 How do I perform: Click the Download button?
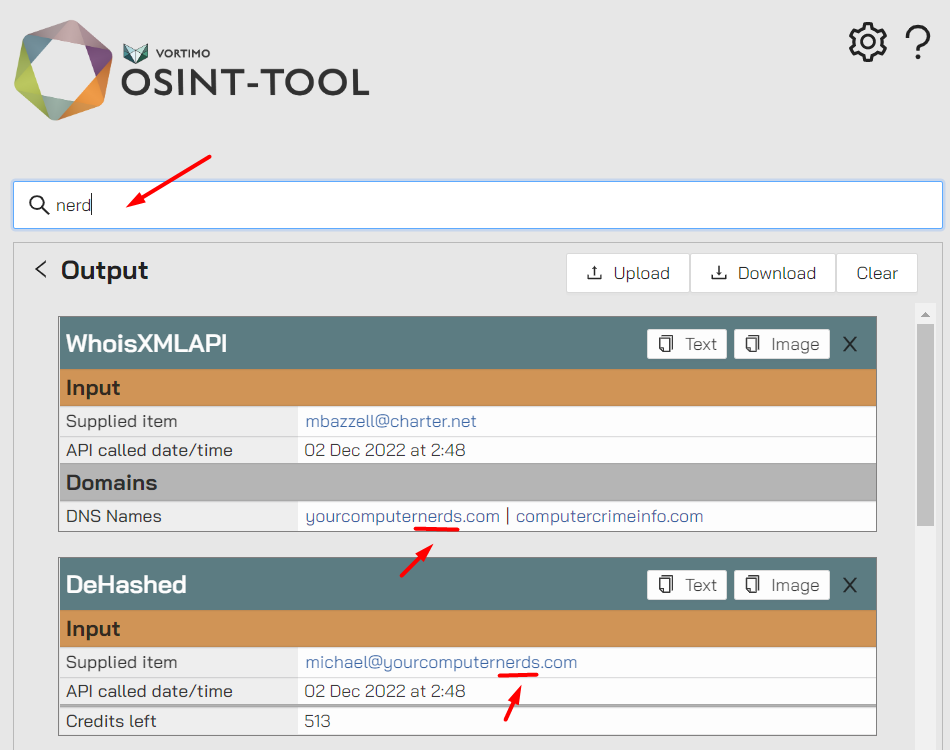763,273
